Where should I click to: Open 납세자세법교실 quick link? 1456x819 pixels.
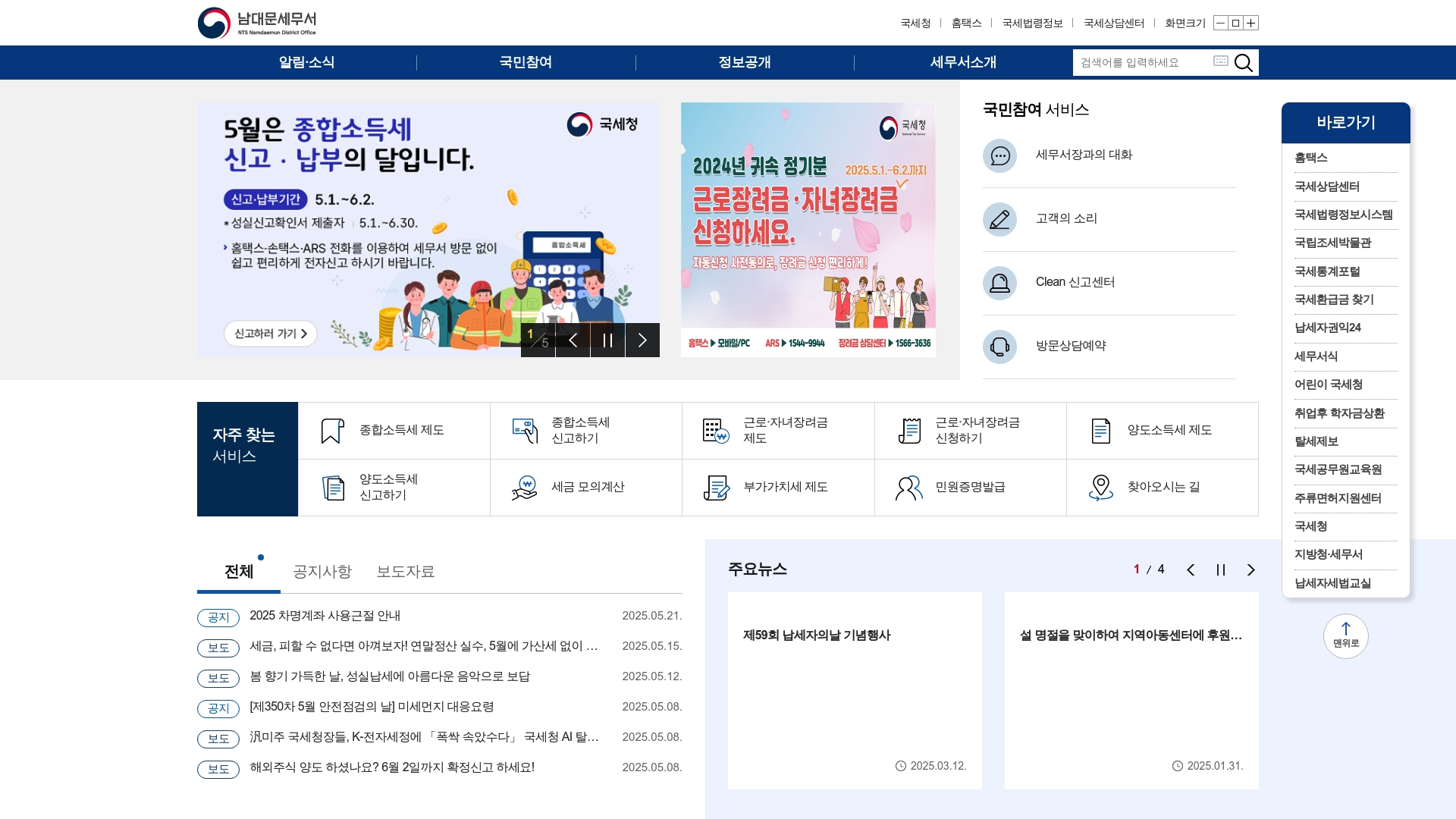1332,583
